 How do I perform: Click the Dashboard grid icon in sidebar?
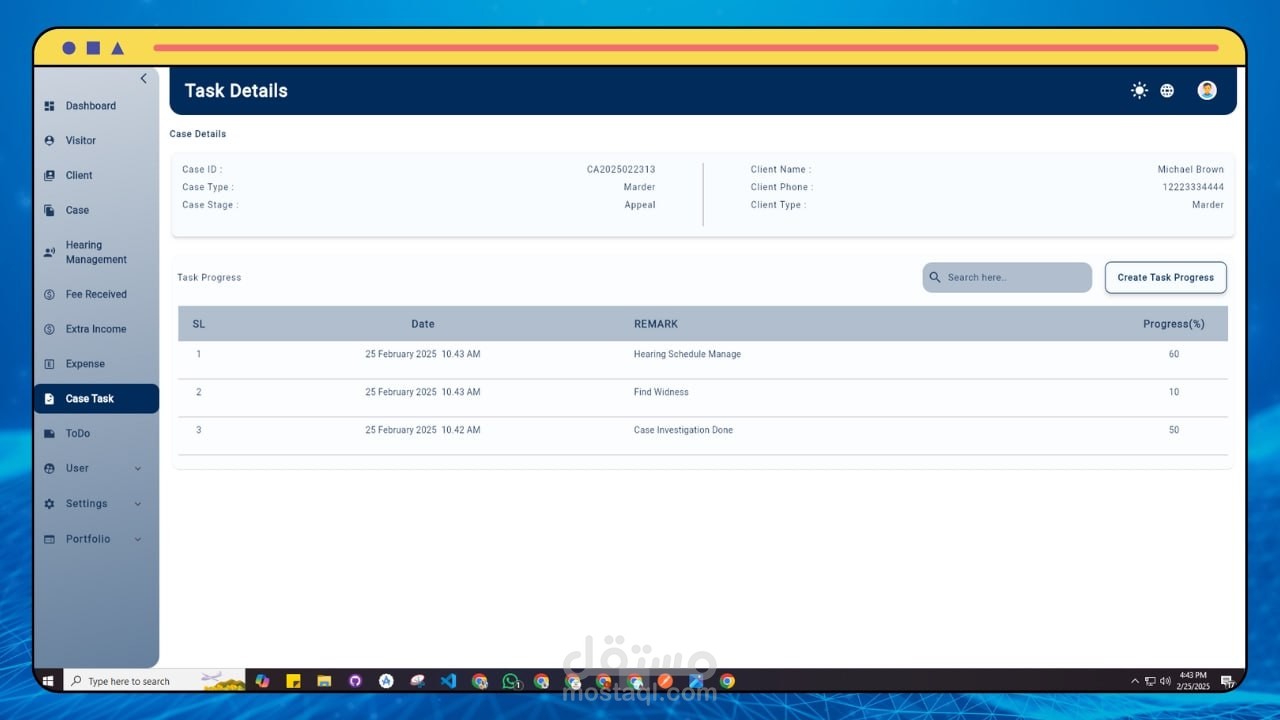[49, 106]
